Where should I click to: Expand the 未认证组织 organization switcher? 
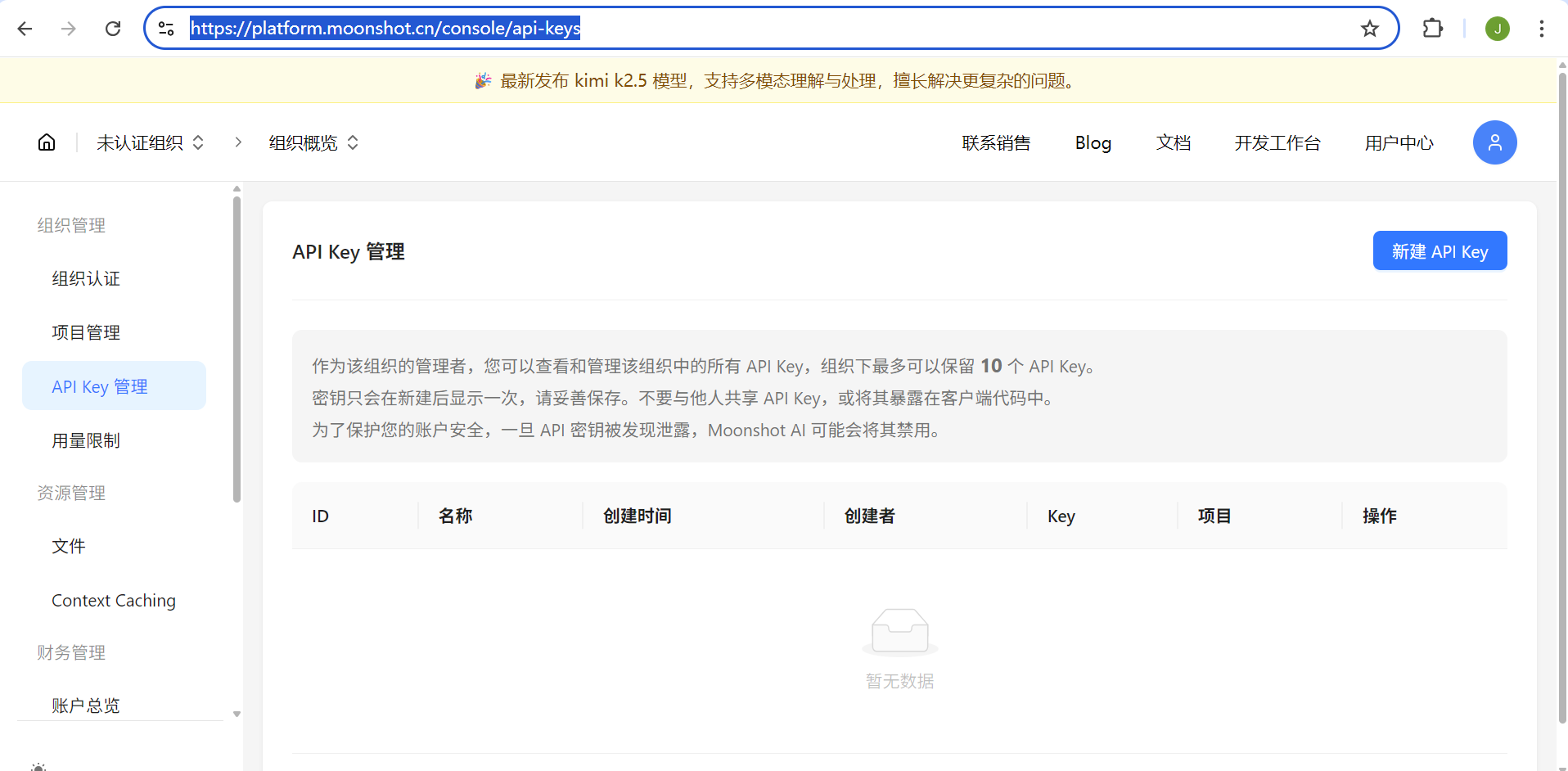pos(150,142)
